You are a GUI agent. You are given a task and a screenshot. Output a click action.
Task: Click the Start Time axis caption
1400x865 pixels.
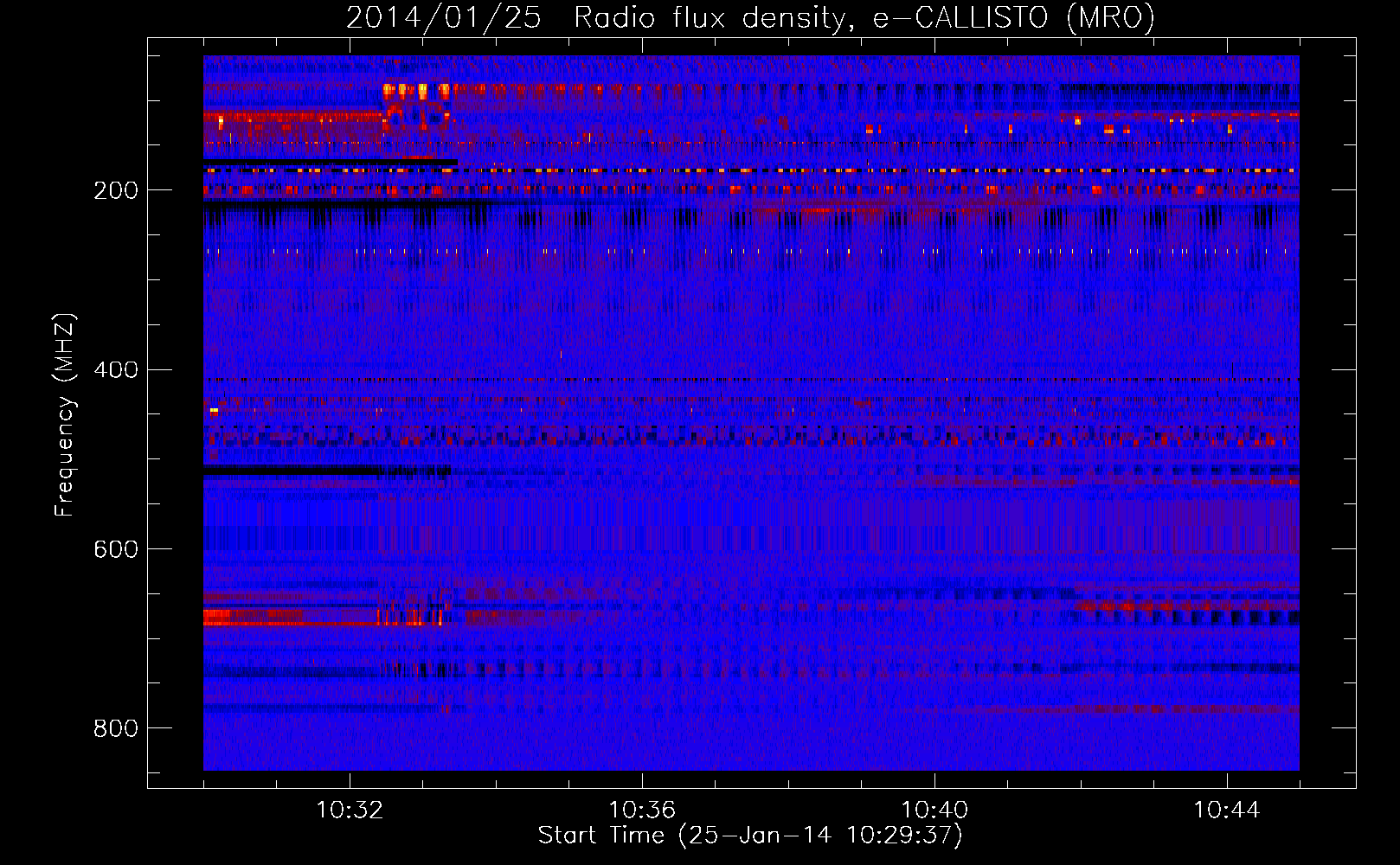(x=750, y=836)
